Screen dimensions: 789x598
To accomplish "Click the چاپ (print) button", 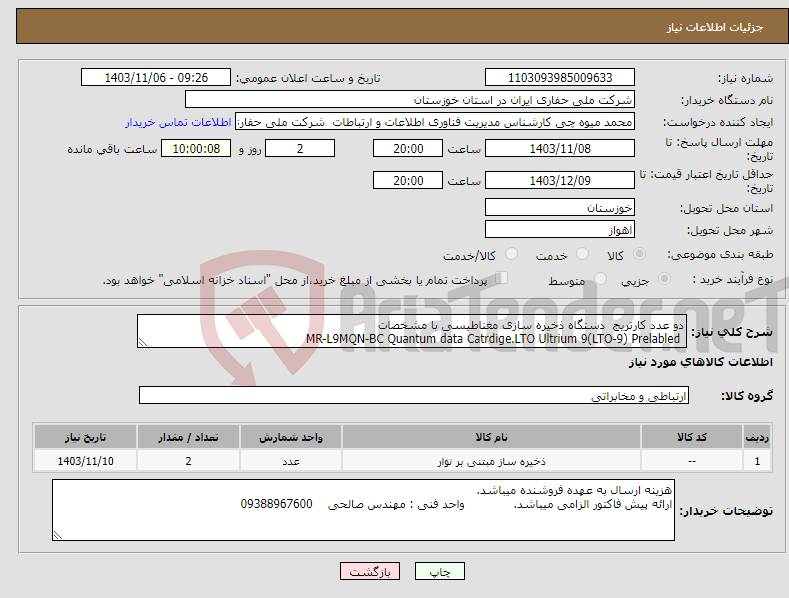I will [439, 571].
